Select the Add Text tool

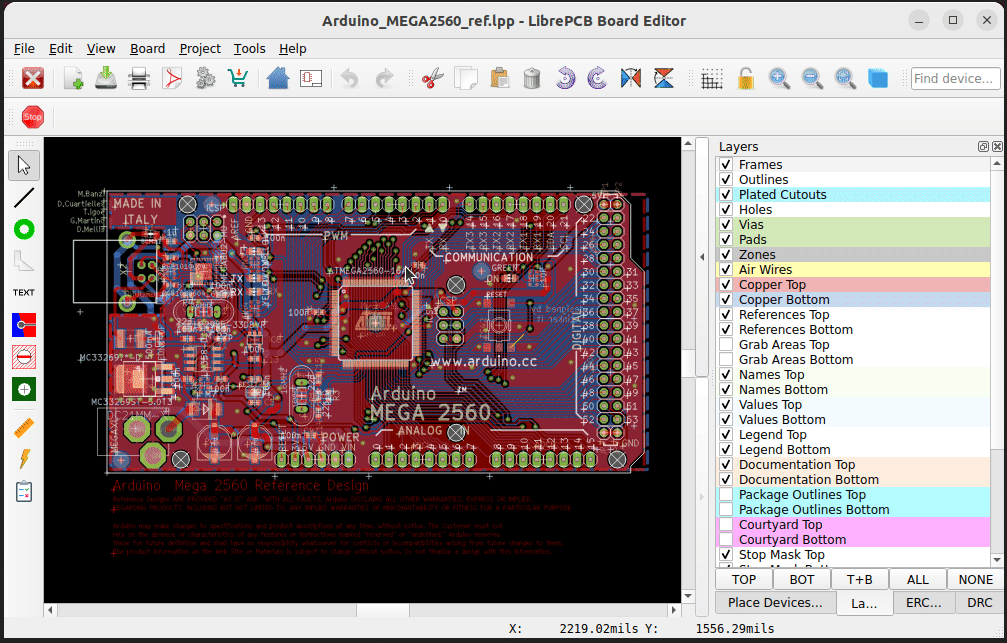tap(23, 292)
